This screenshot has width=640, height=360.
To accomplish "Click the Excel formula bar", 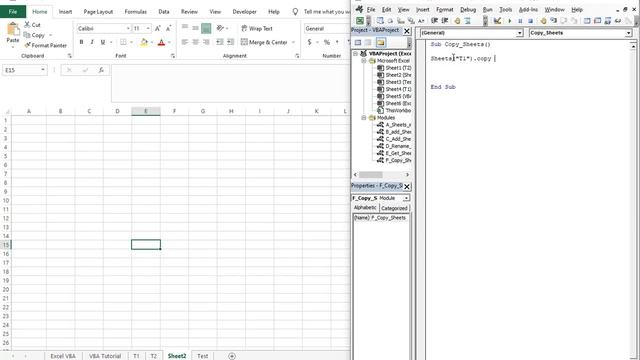I will (231, 83).
